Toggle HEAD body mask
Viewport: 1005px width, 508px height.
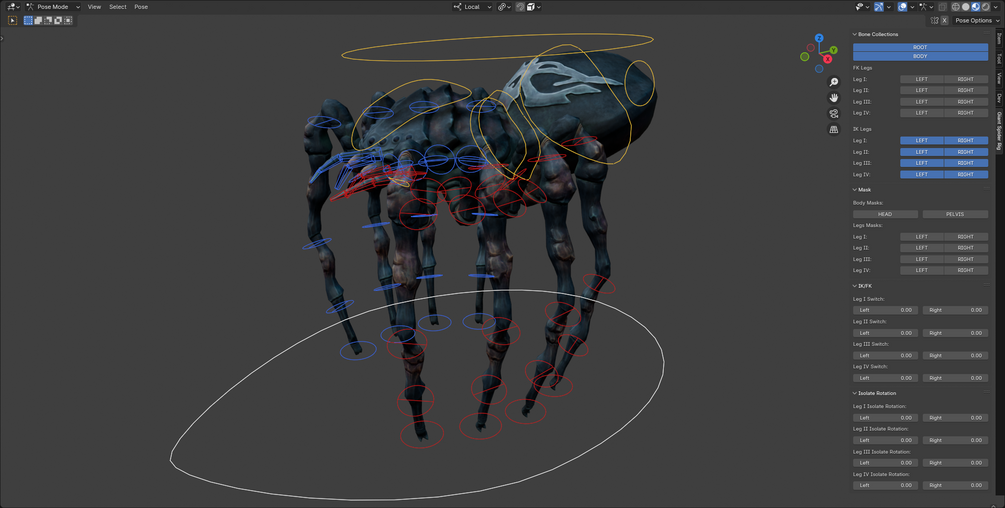point(885,214)
